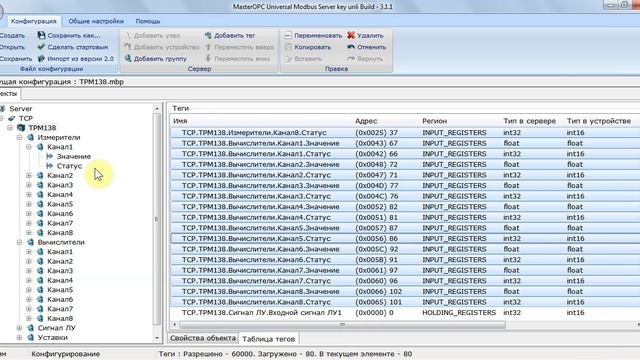This screenshot has width=640, height=360.
Task: Open the Общие настройки ribbon tab
Action: point(96,21)
